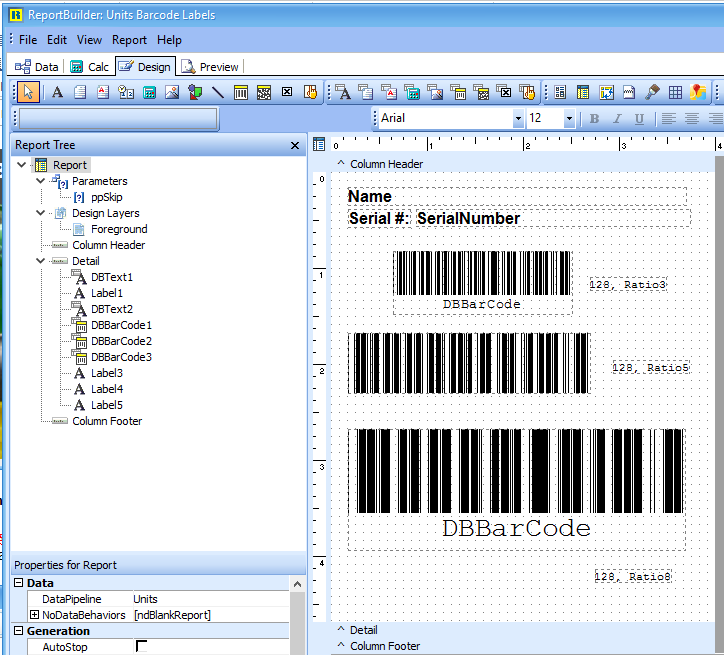Choose the map pin component tool

coord(698,92)
